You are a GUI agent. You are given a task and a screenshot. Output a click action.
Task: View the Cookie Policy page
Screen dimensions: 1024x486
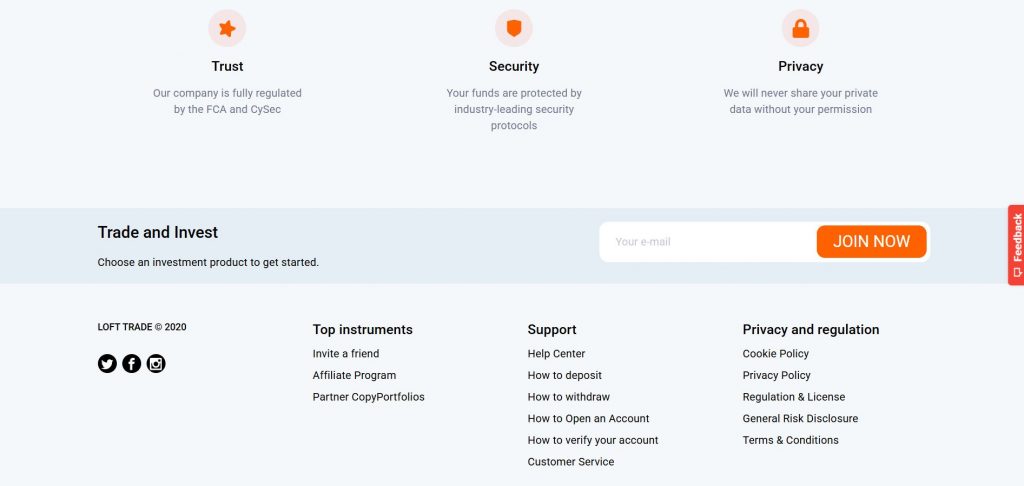pyautogui.click(x=775, y=354)
